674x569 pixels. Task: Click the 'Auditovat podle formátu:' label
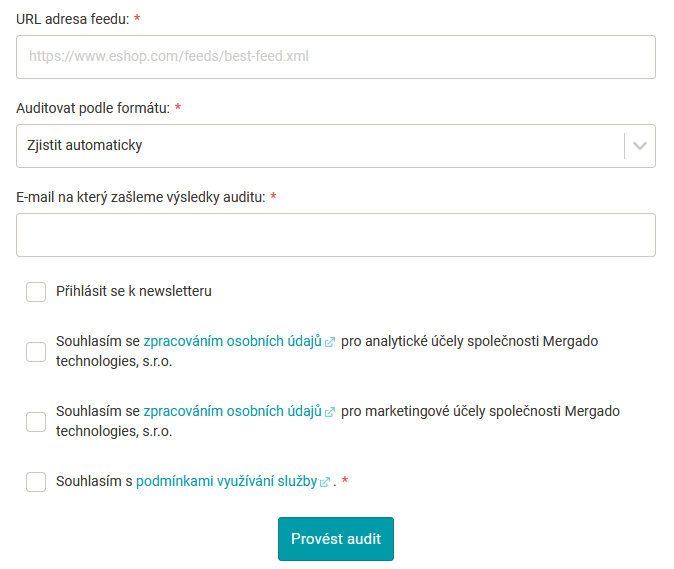97,108
